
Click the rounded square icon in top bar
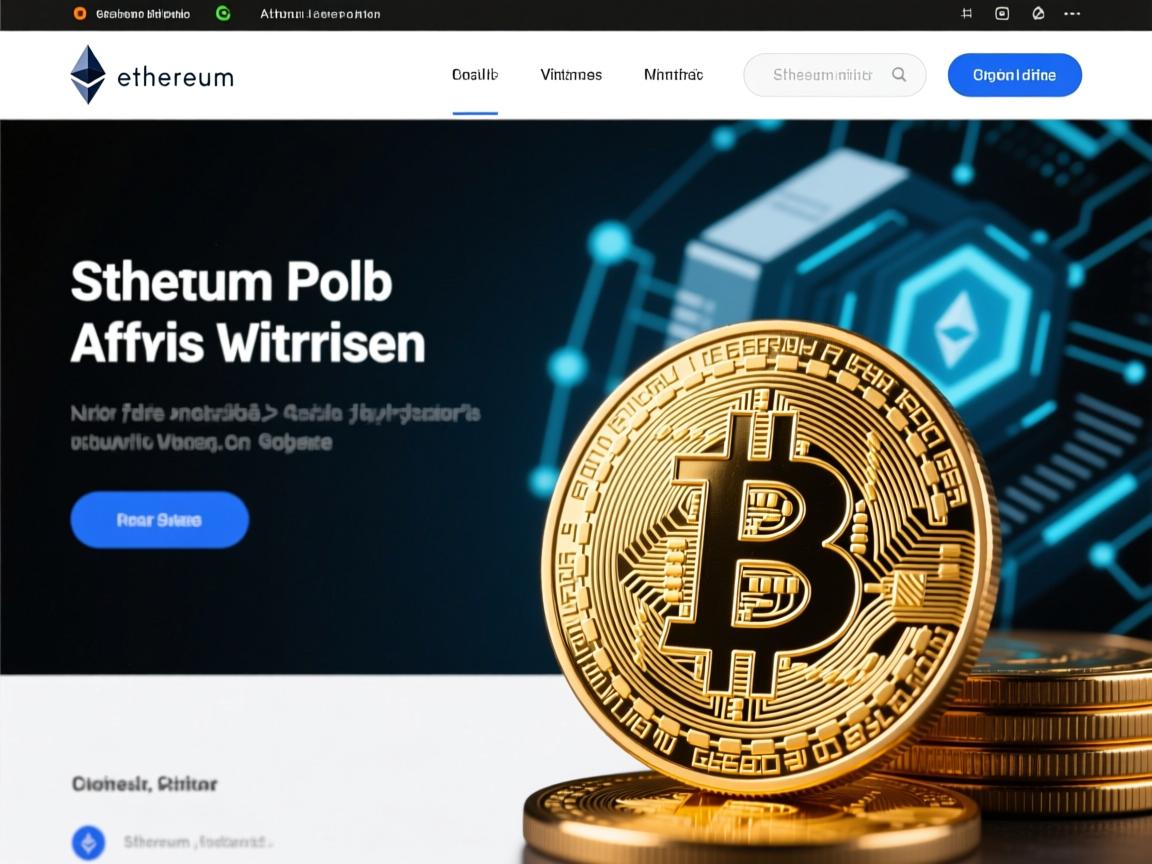pyautogui.click(x=1001, y=13)
